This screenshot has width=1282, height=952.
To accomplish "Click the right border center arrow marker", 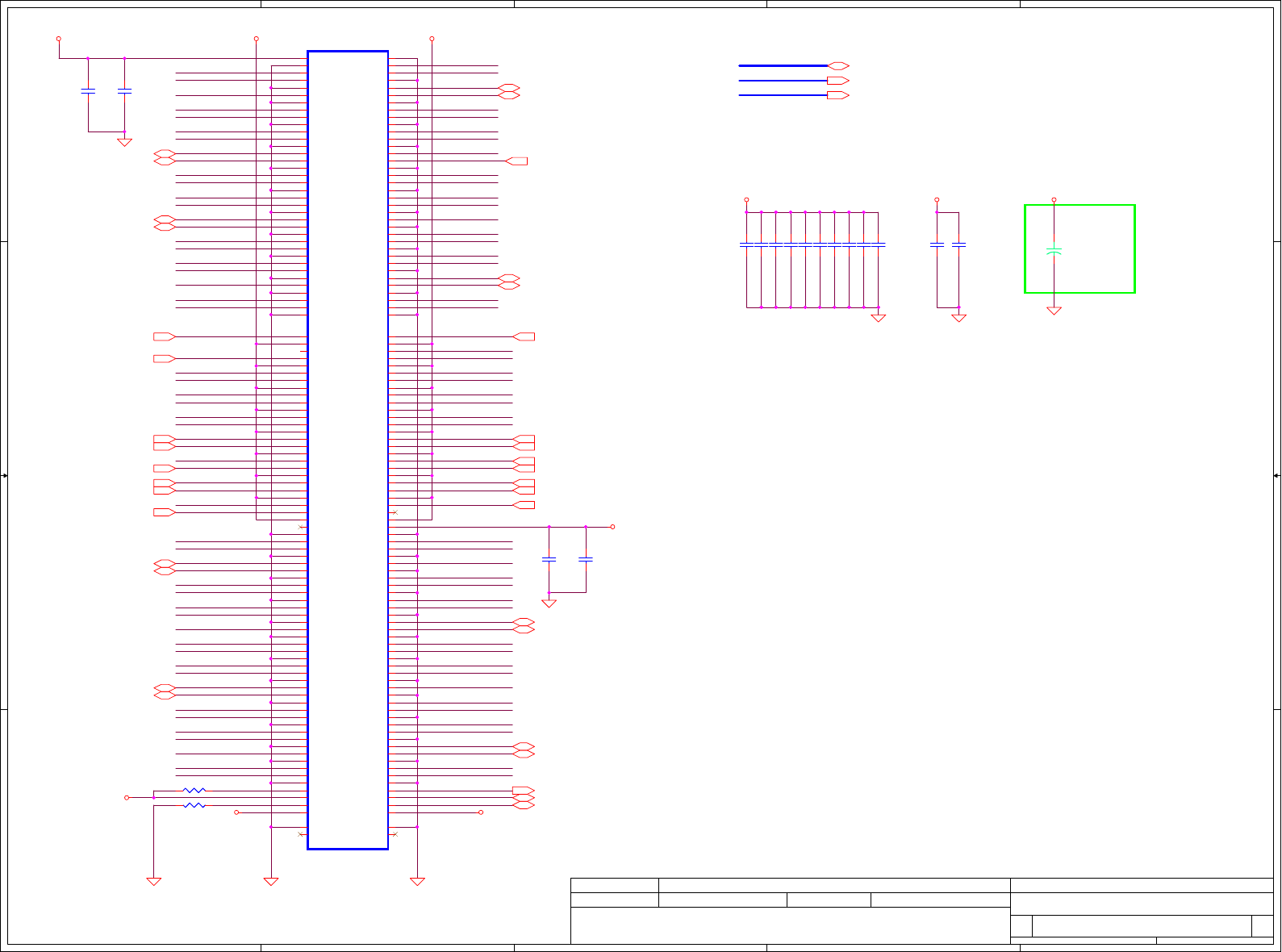I will coord(1277,476).
